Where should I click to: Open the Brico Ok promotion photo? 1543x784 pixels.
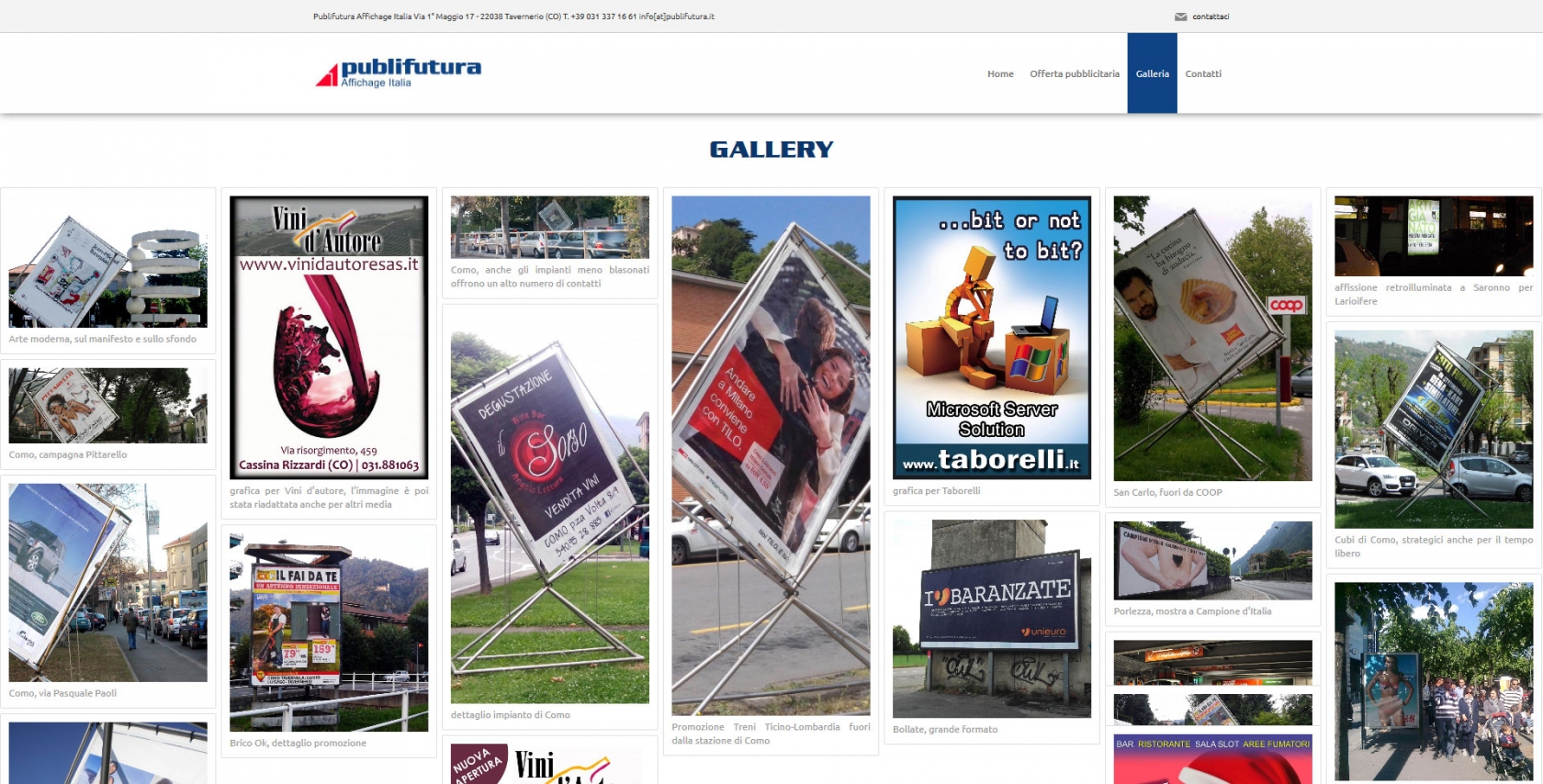329,632
